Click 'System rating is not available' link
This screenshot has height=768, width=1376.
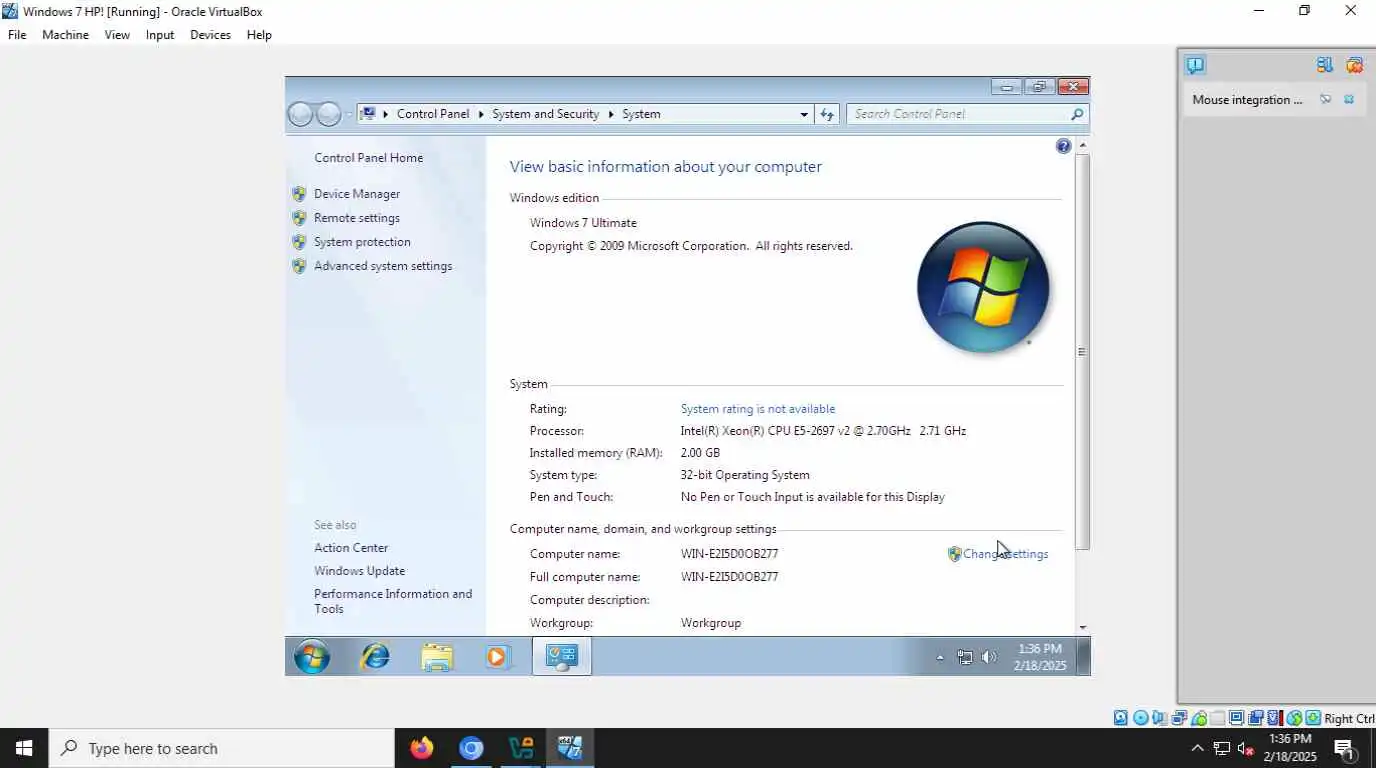click(x=758, y=409)
